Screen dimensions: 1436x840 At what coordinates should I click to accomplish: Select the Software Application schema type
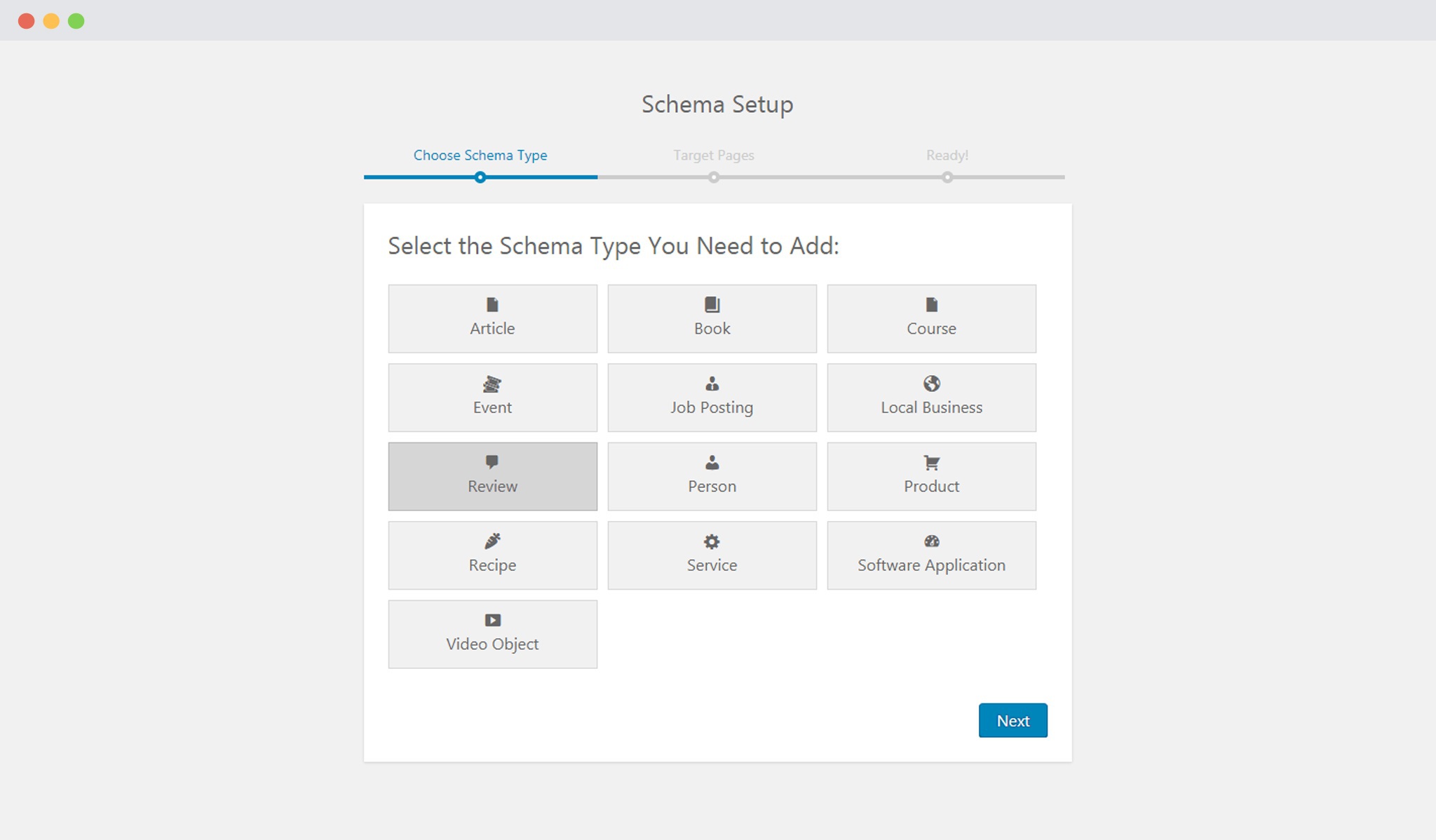click(931, 555)
